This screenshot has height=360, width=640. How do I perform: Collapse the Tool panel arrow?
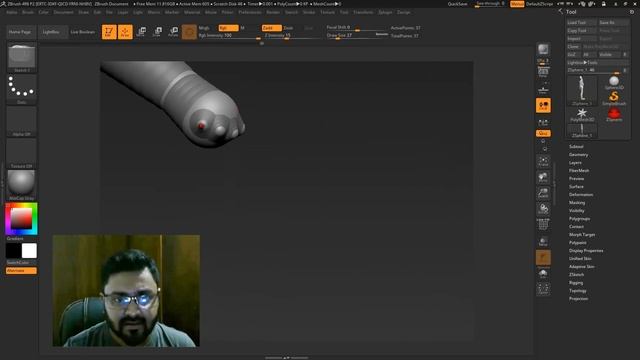[x=561, y=12]
